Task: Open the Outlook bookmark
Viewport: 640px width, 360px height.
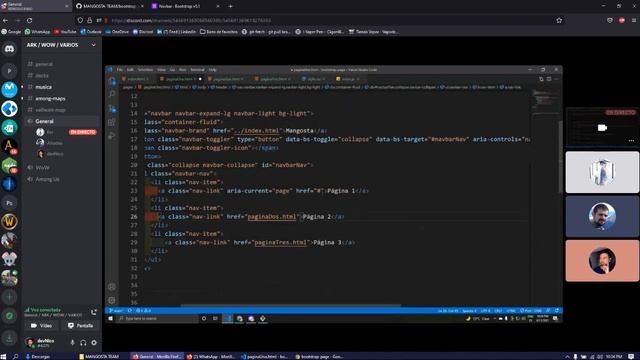Action: 91,31
